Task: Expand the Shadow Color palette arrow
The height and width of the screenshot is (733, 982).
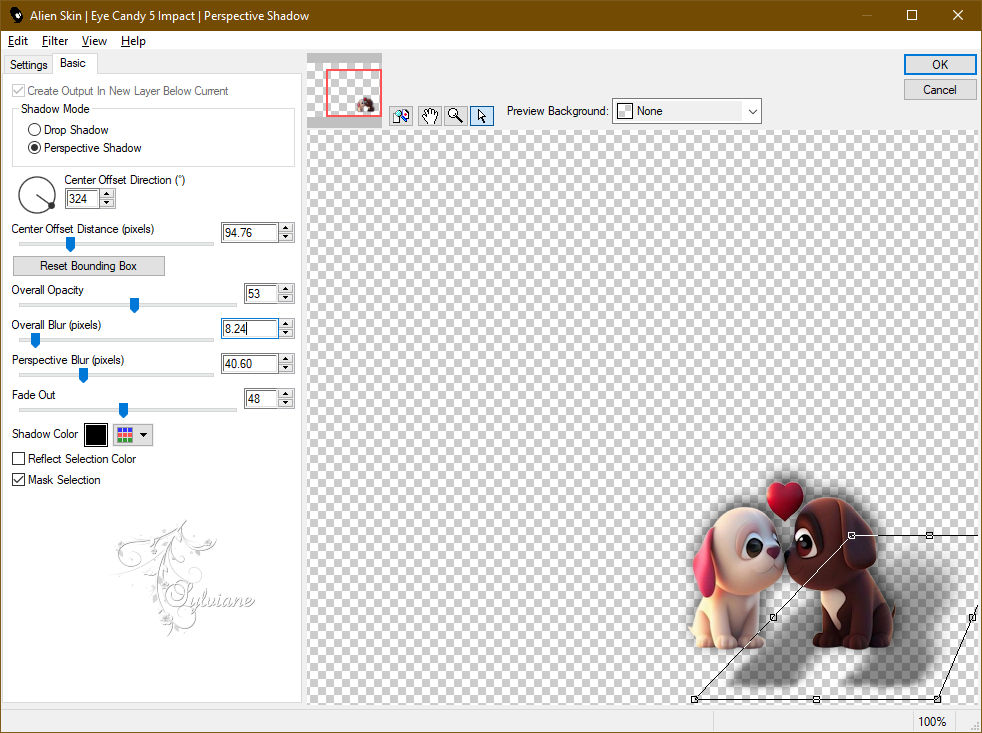Action: pos(143,435)
